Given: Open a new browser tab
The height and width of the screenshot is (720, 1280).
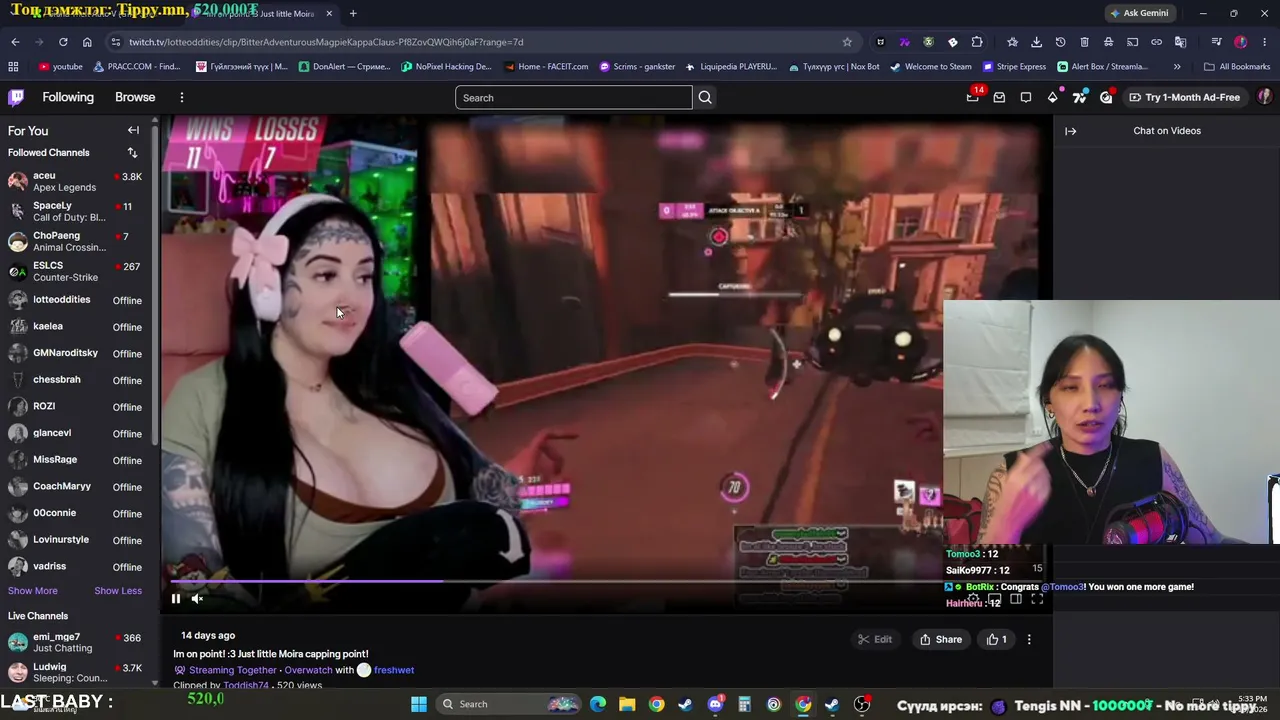Looking at the screenshot, I should point(353,13).
